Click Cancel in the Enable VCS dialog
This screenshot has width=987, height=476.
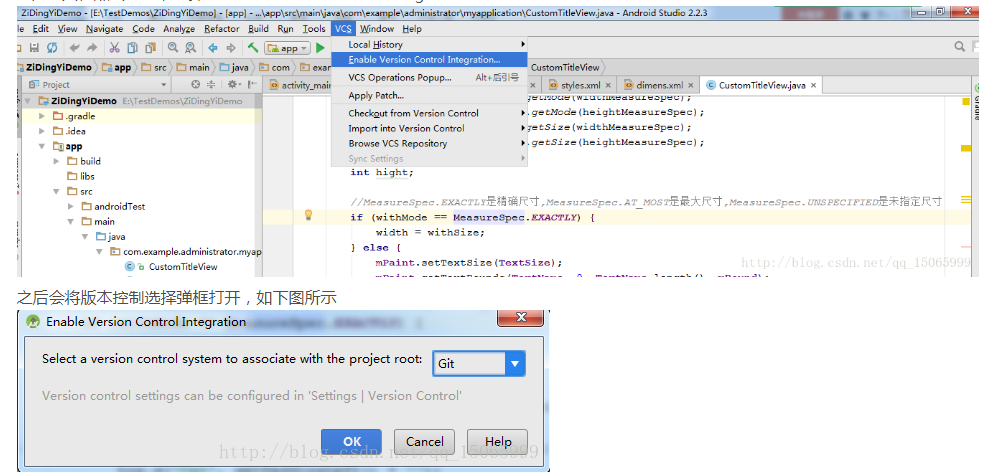pos(424,441)
